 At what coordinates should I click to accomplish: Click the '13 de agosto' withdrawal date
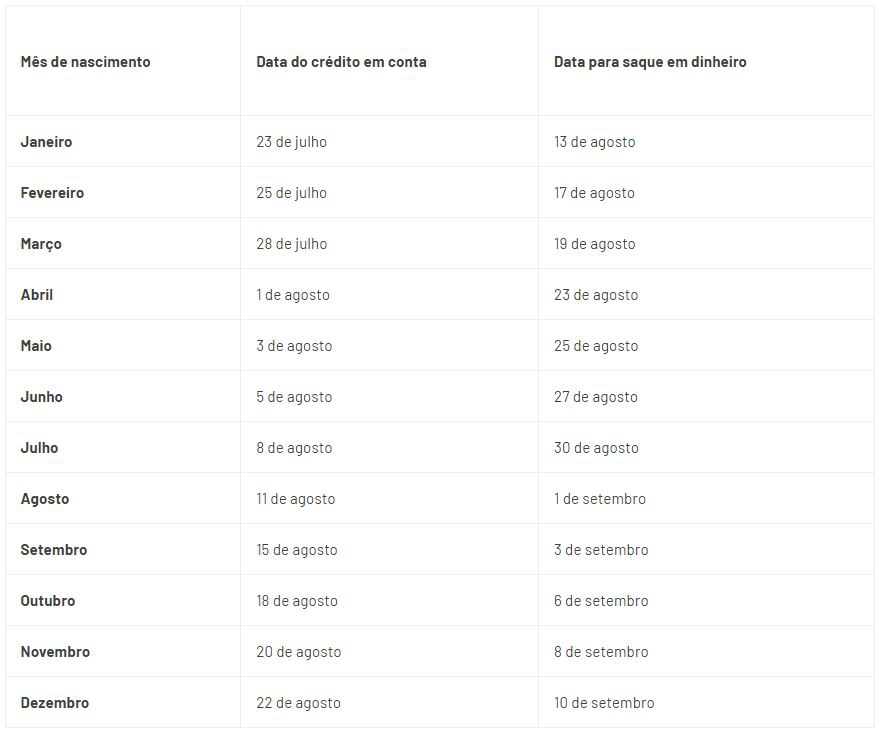(595, 142)
